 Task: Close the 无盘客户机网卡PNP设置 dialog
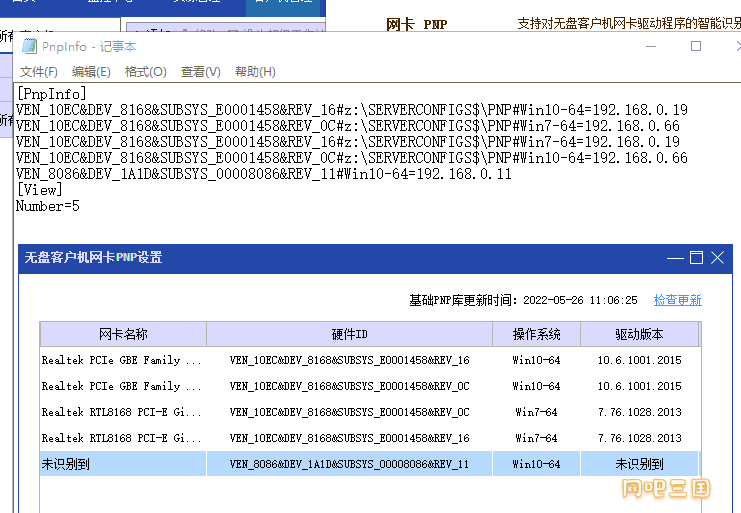point(717,258)
